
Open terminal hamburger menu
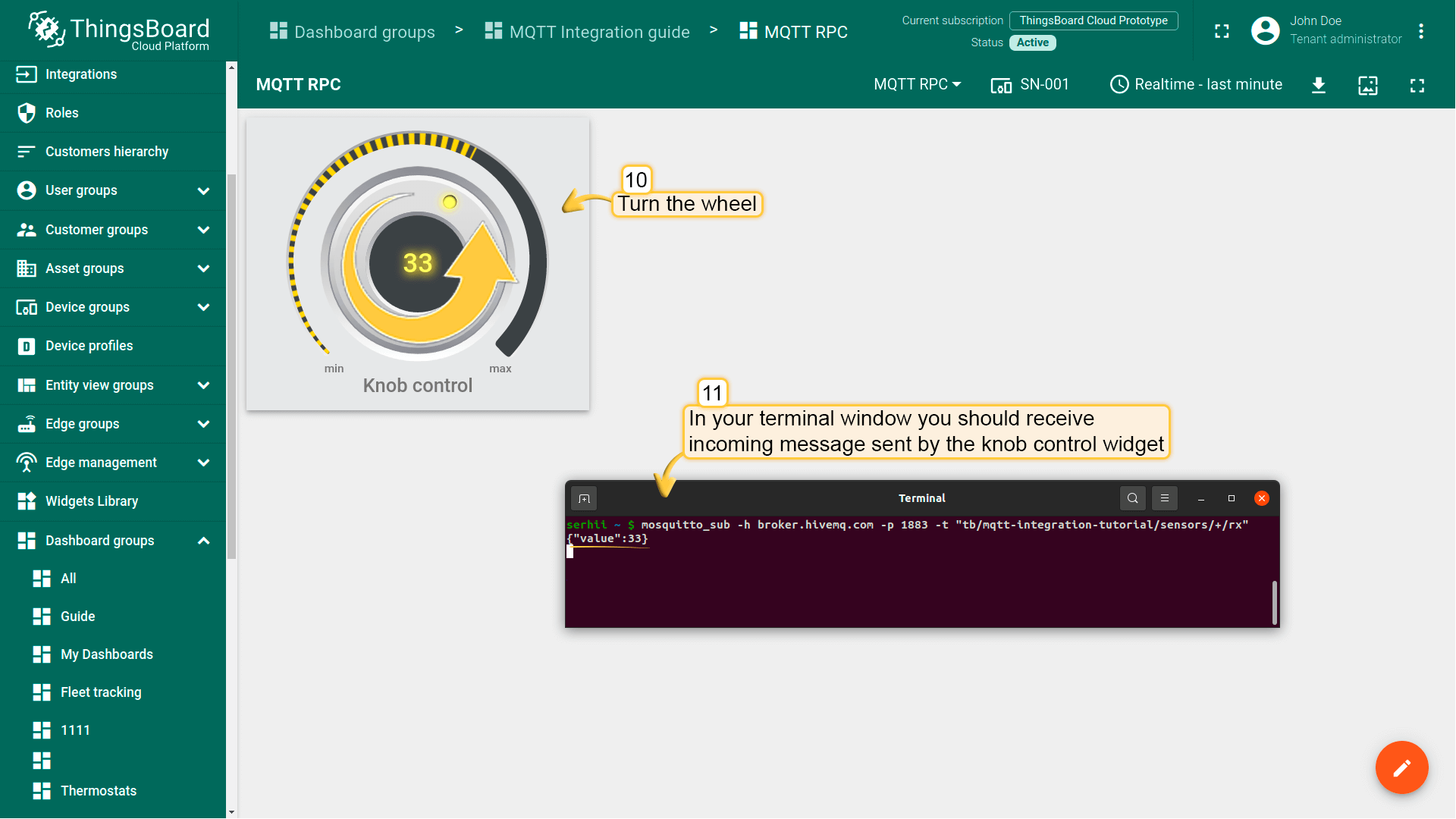point(1165,498)
